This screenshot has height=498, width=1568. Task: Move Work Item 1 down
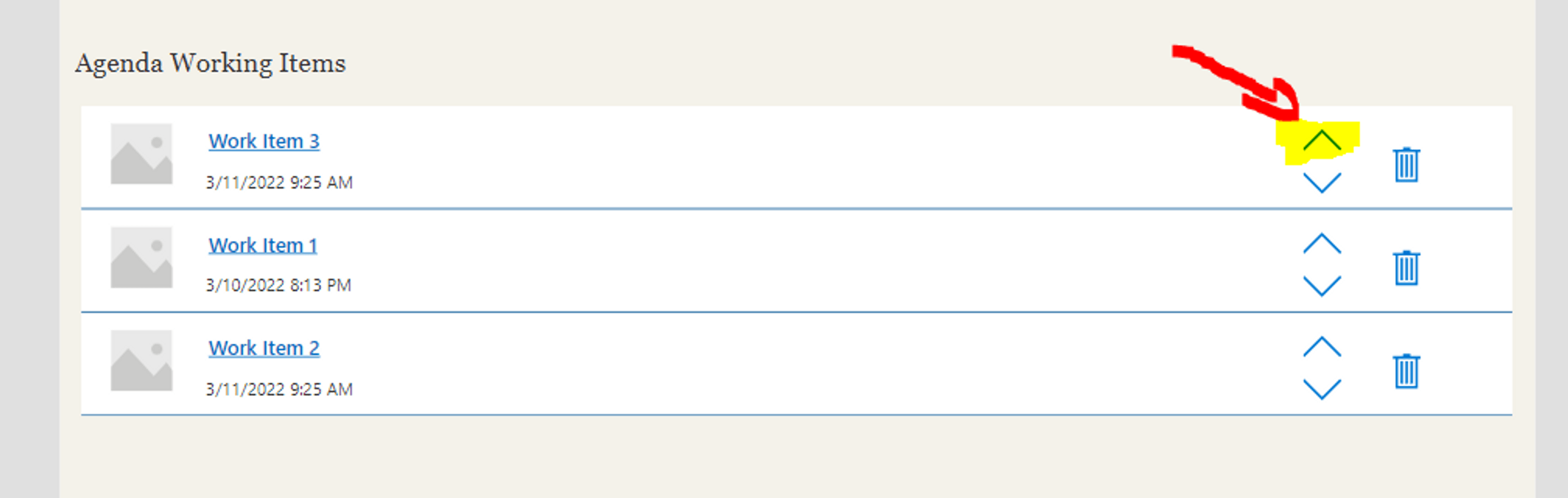click(1322, 285)
